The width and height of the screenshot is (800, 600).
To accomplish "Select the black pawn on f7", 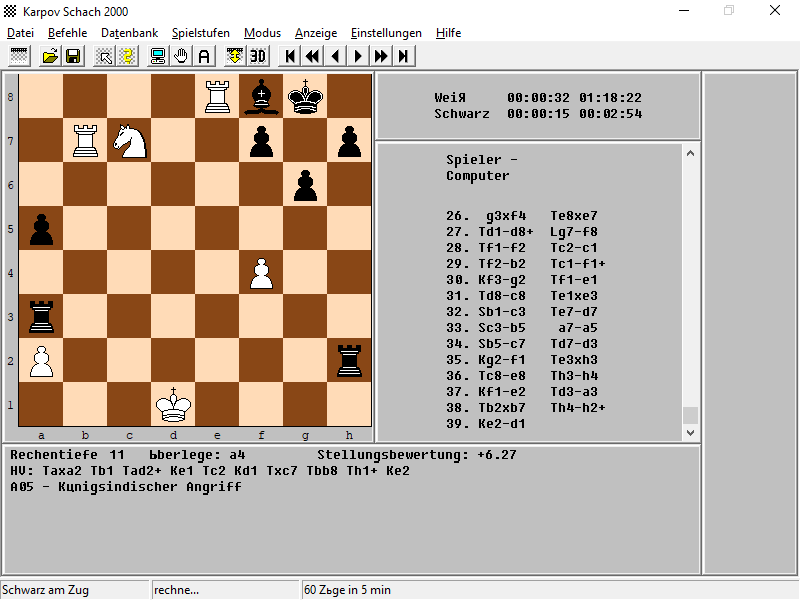I will pyautogui.click(x=261, y=140).
